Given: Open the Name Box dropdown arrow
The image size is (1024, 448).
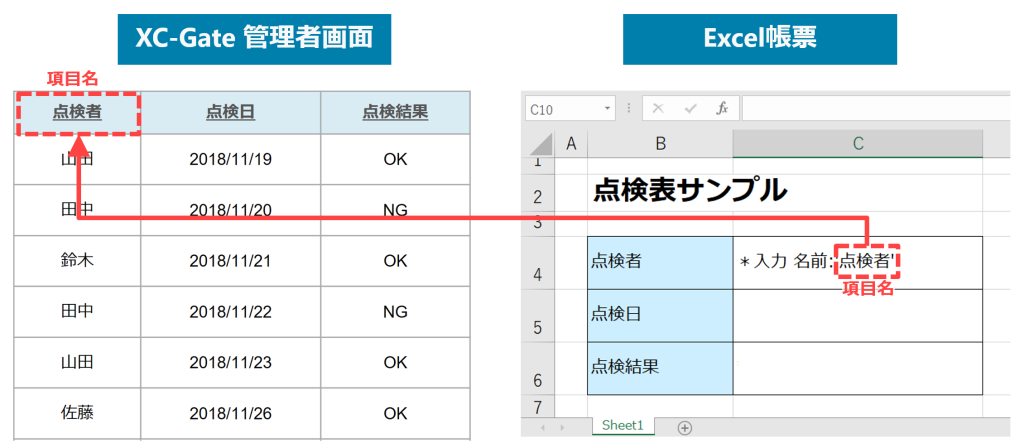Looking at the screenshot, I should click(x=608, y=108).
